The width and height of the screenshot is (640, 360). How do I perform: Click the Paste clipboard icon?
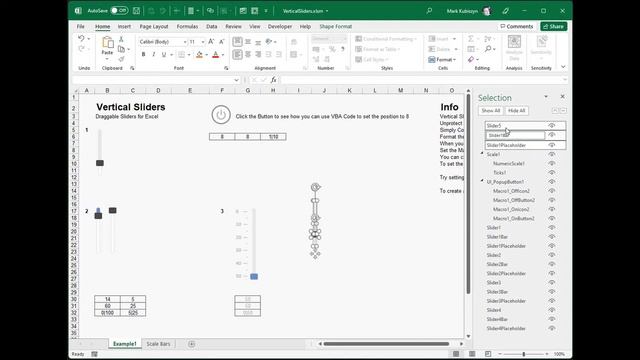click(x=107, y=42)
